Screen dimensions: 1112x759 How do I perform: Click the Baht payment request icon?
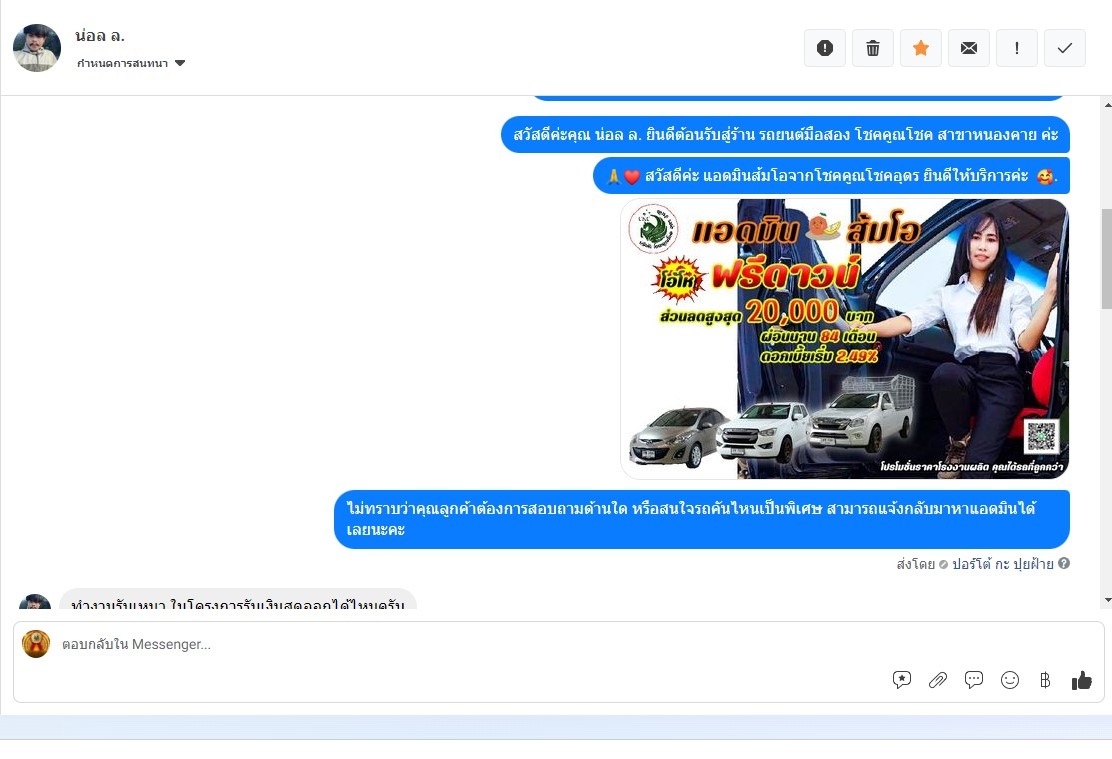click(x=1045, y=680)
